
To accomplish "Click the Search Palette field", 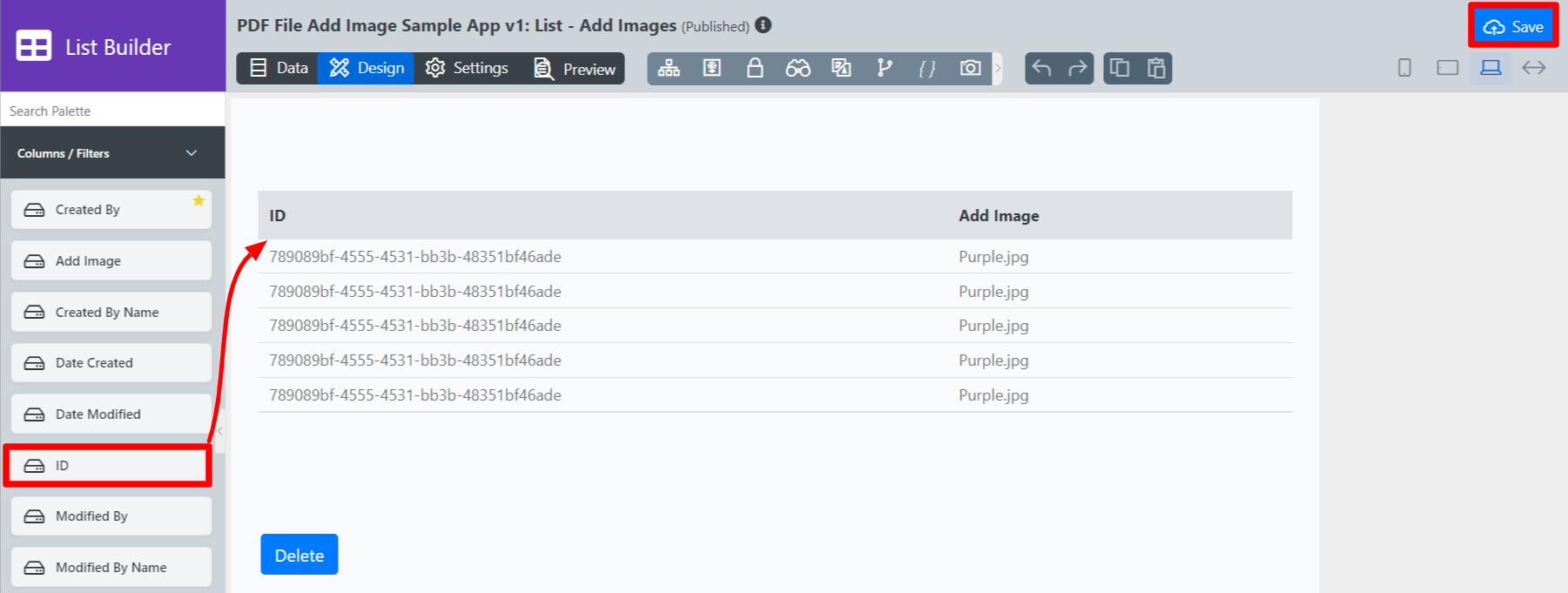I will pos(112,111).
